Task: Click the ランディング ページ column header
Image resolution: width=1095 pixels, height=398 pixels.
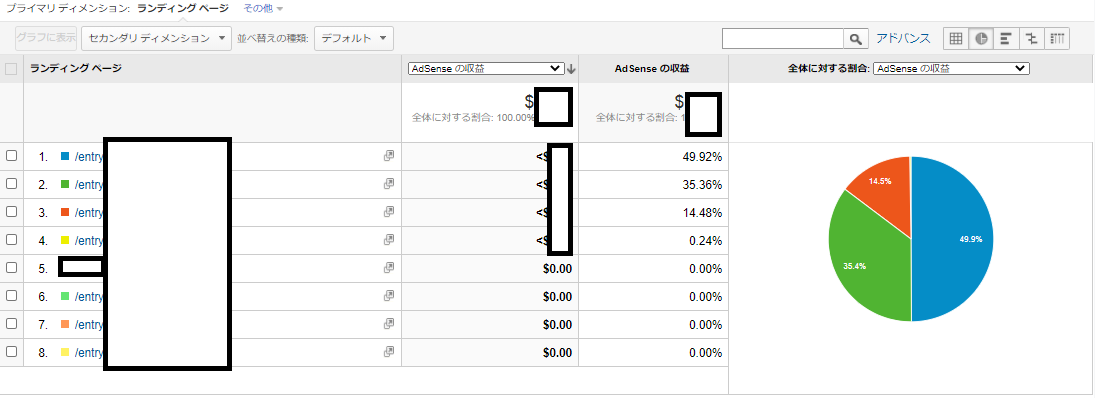Action: click(76, 68)
